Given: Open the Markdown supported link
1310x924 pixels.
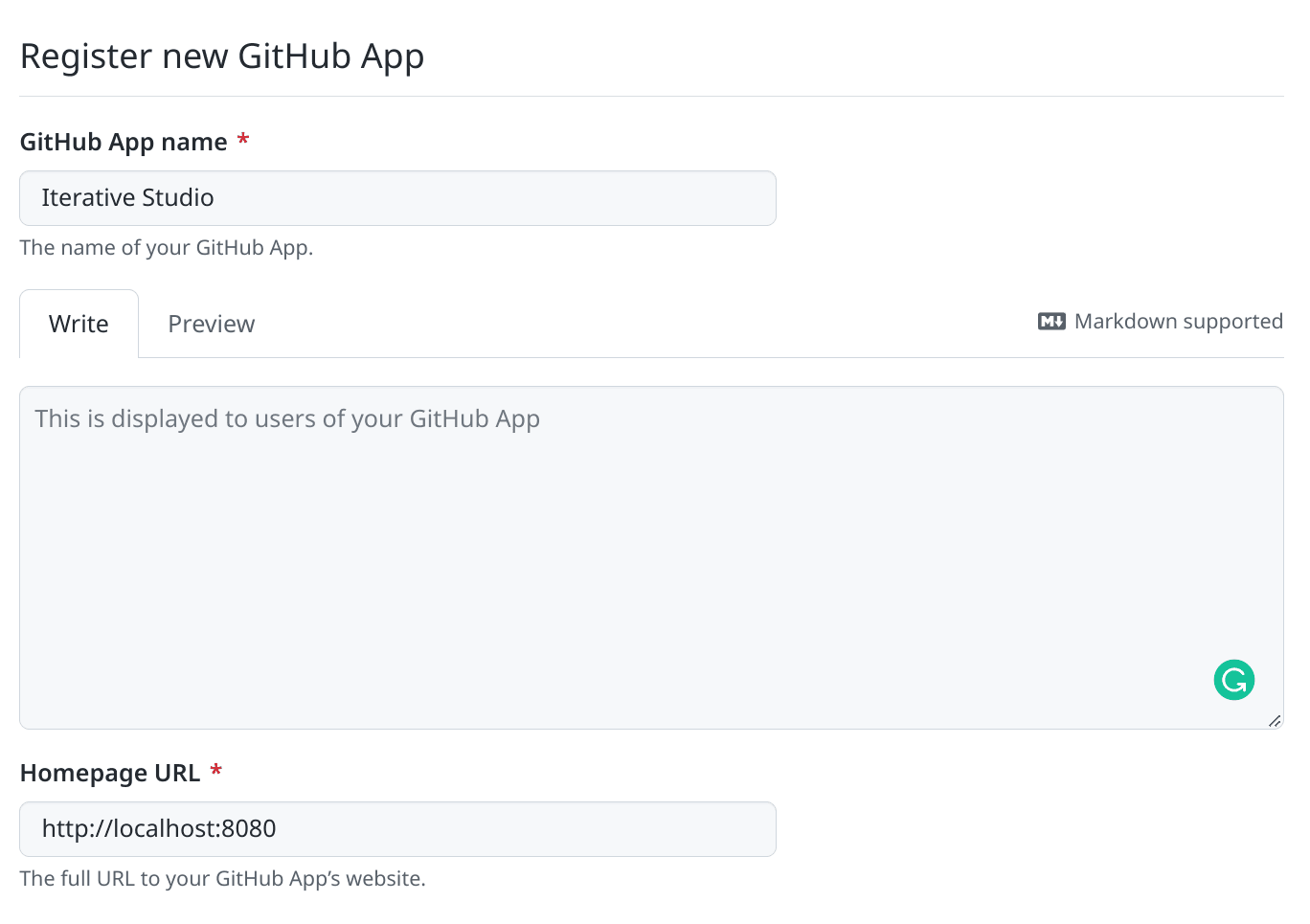Looking at the screenshot, I should pyautogui.click(x=1161, y=322).
